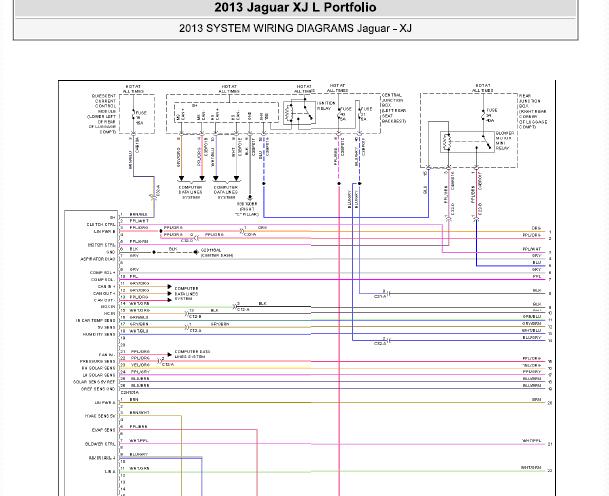
Task: Click the 'SOLAR SENS 5V REF' pin label
Action: coord(94,382)
